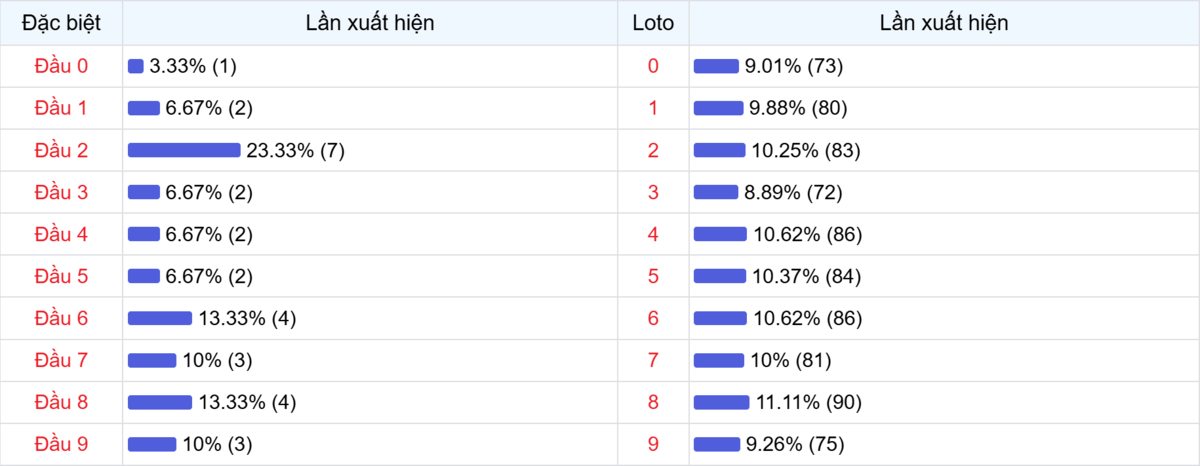Screen dimensions: 1200x466
Task: Select Loto number 0 label
Action: click(653, 66)
